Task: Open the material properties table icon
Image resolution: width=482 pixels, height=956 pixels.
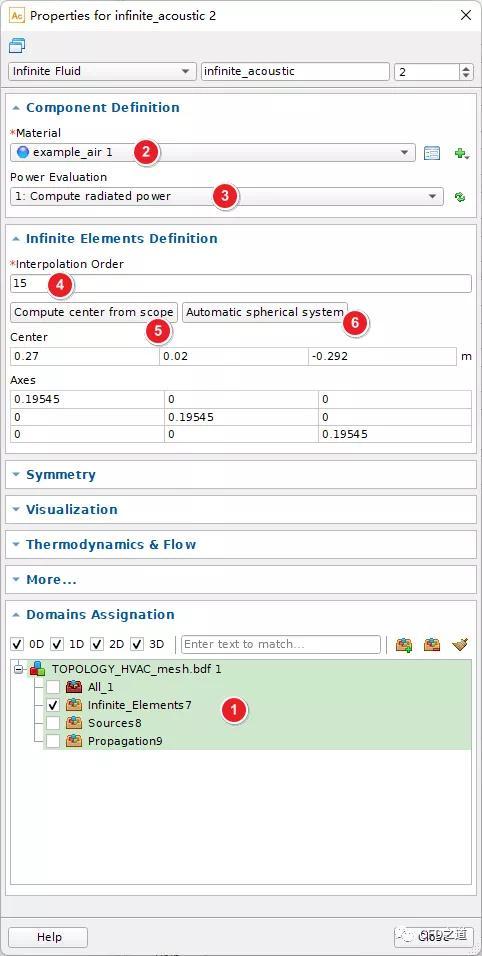Action: [x=431, y=153]
